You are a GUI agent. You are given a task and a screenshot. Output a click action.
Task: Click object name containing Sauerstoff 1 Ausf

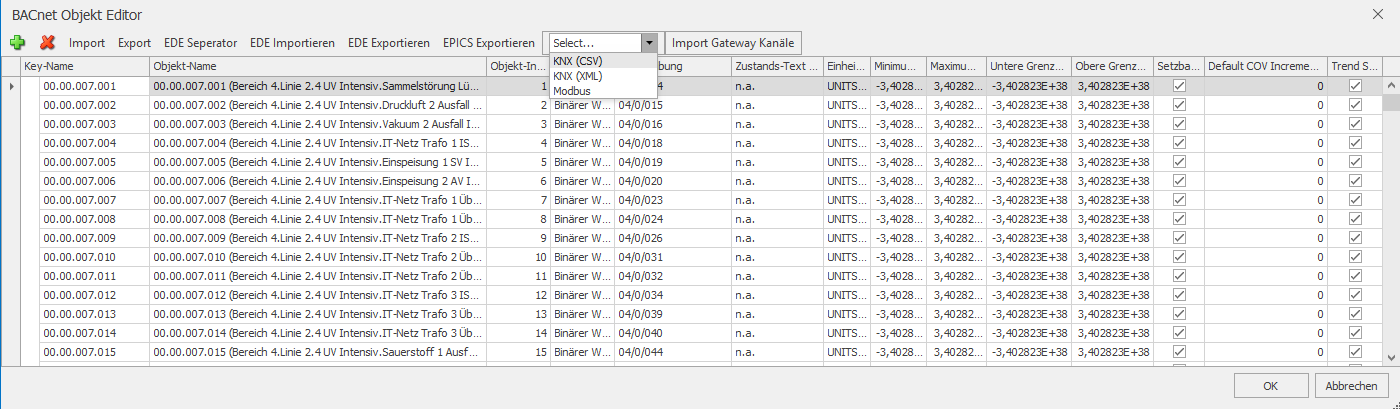click(318, 352)
